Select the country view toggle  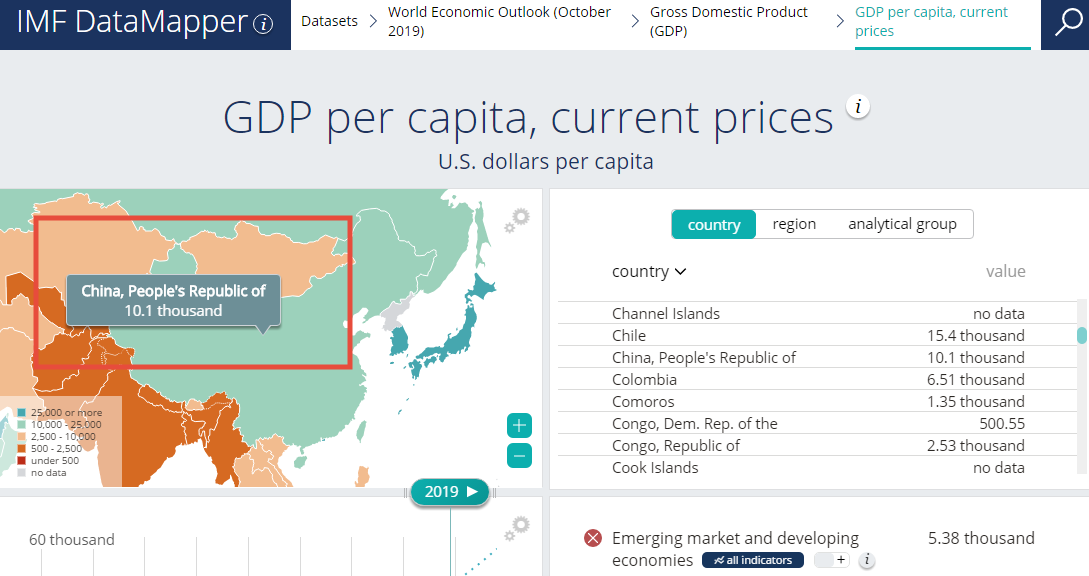click(x=713, y=224)
